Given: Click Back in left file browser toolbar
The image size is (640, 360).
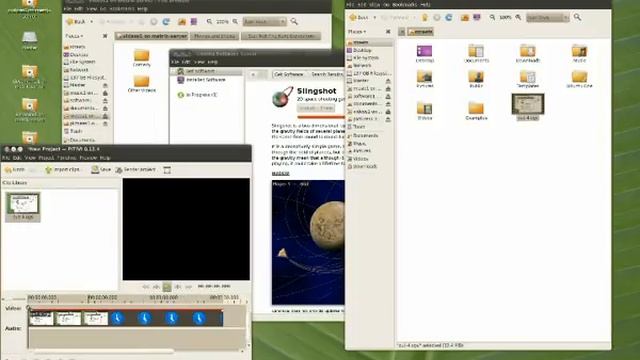Looking at the screenshot, I should (76, 22).
